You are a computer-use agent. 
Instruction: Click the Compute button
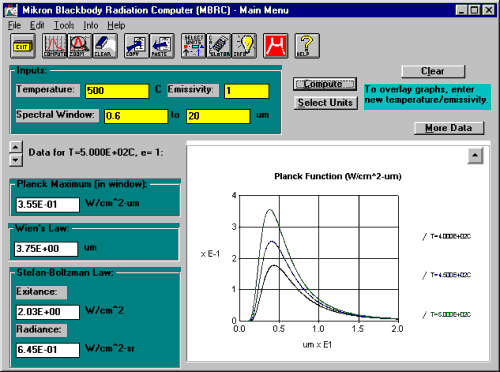[325, 84]
